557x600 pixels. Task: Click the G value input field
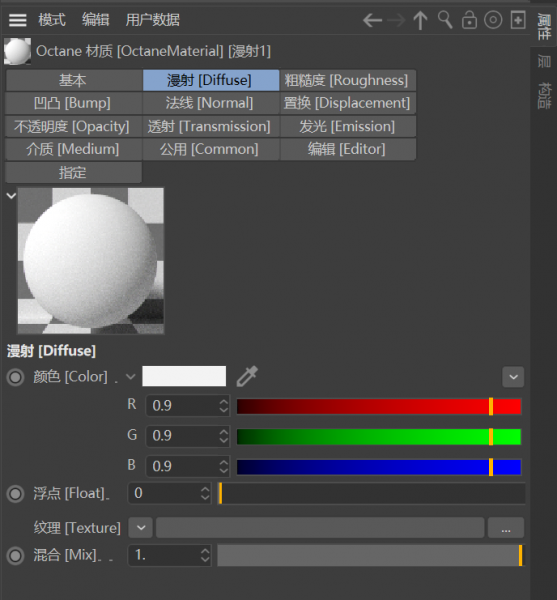point(182,436)
